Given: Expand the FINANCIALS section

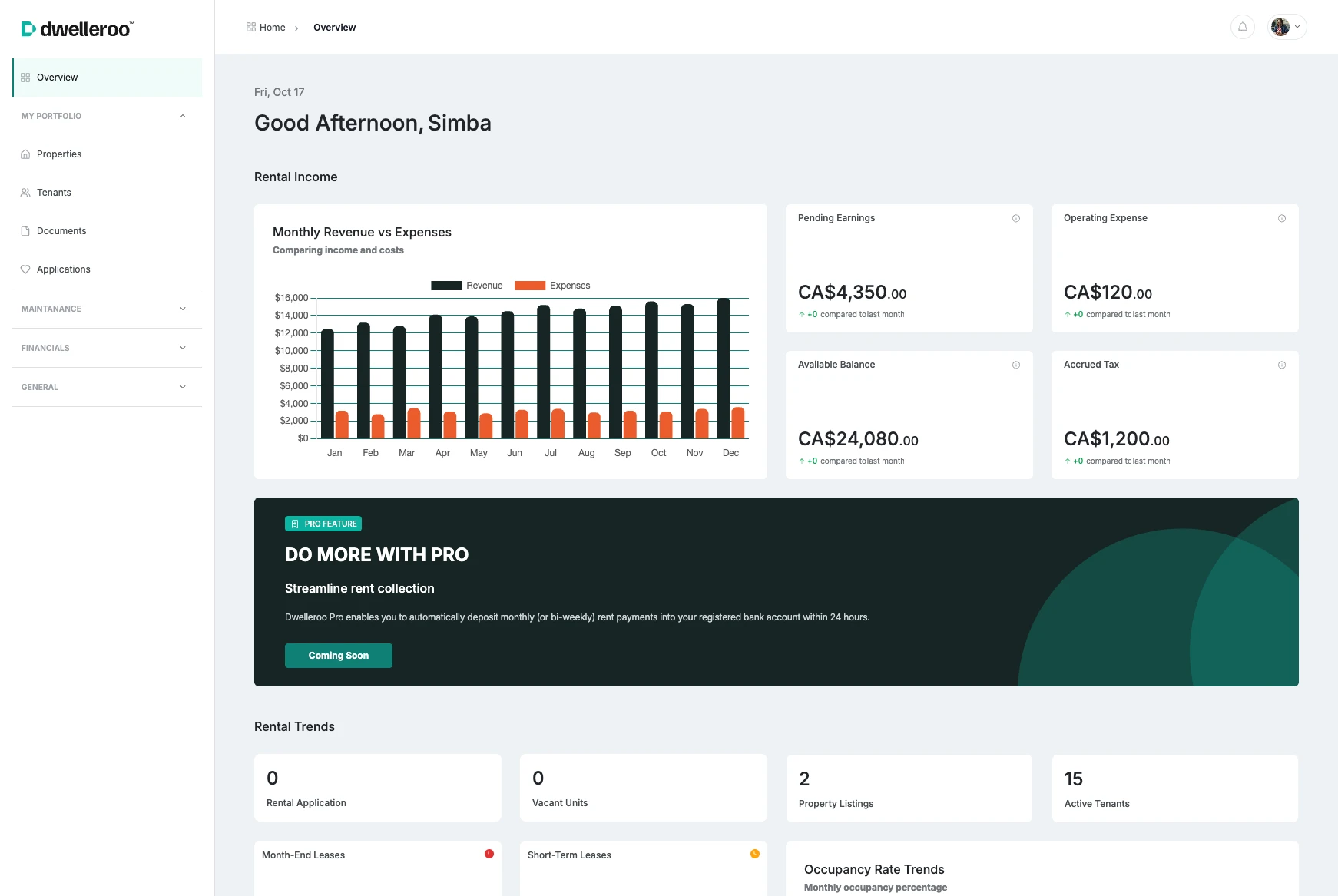Looking at the screenshot, I should 182,347.
